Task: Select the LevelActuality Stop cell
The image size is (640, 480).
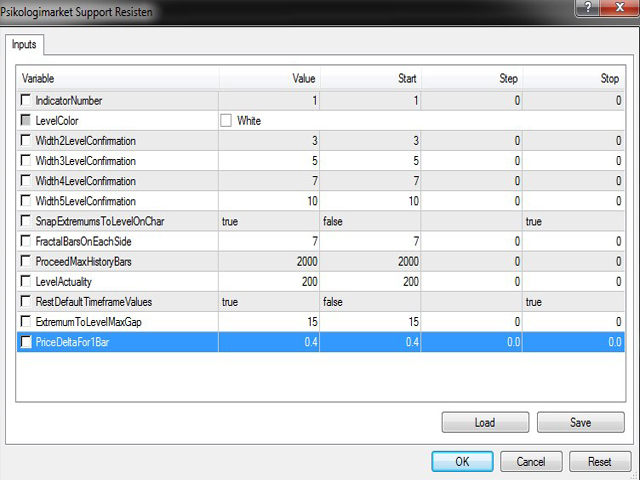Action: (573, 281)
